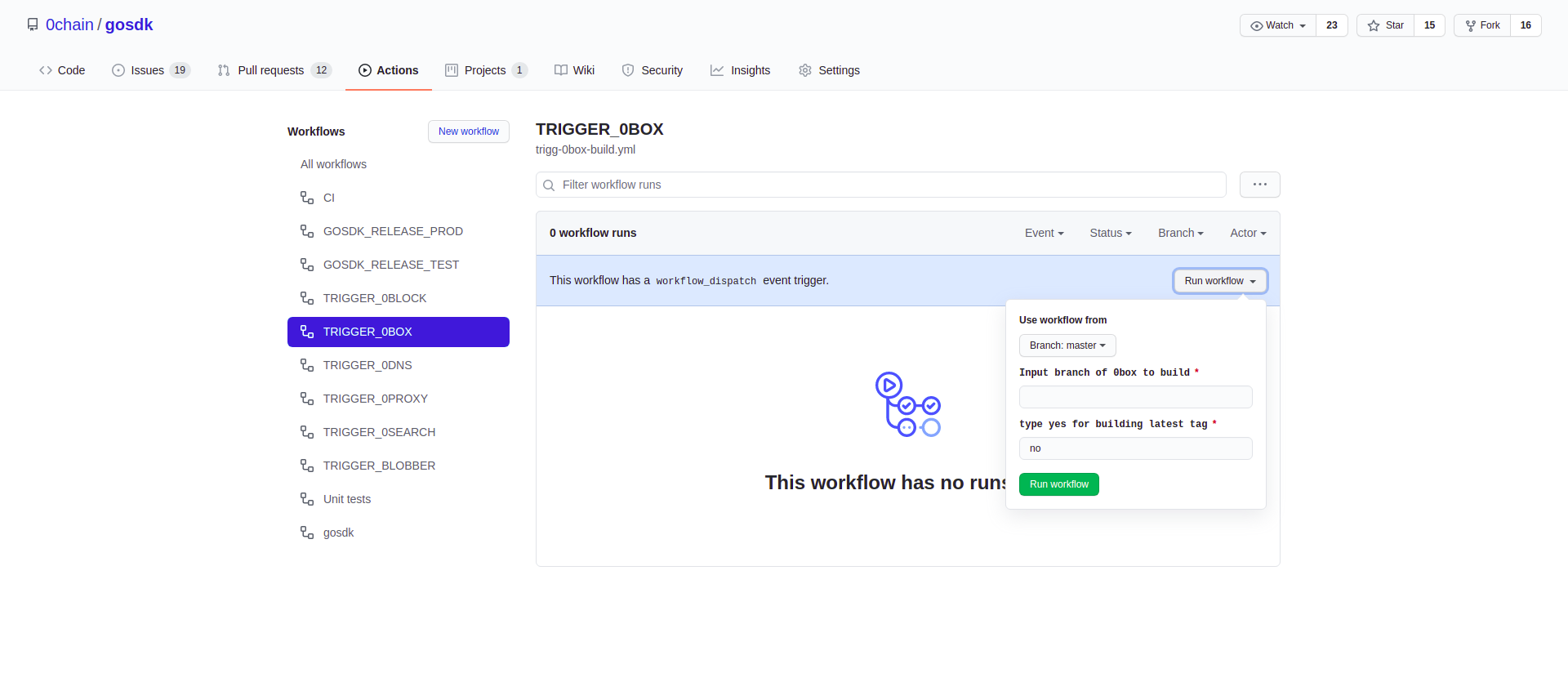This screenshot has height=682, width=1568.
Task: Click the repository book icon near 0chain
Action: coord(33,25)
